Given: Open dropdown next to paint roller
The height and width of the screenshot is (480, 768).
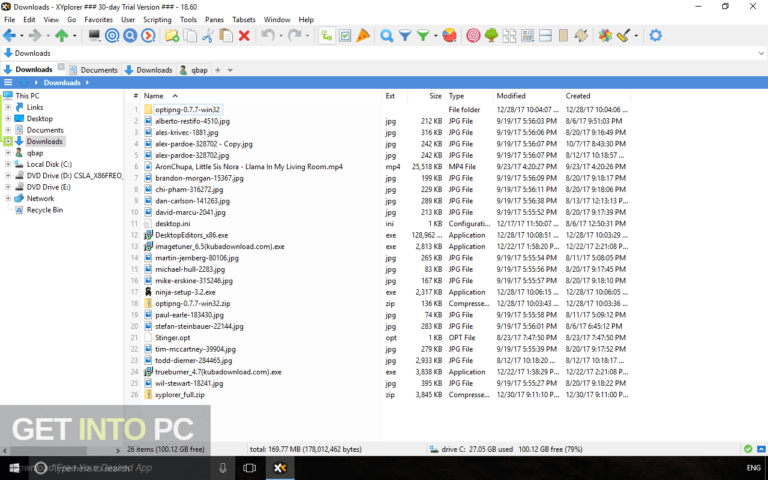Looking at the screenshot, I should point(636,36).
